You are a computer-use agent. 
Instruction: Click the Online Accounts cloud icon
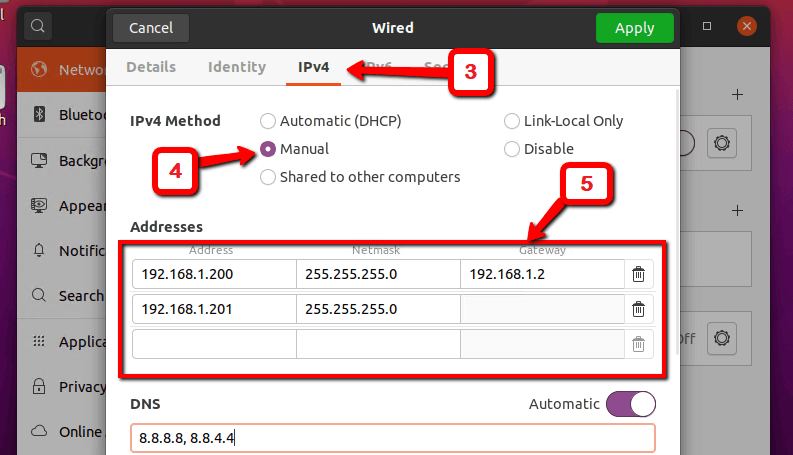coord(40,431)
